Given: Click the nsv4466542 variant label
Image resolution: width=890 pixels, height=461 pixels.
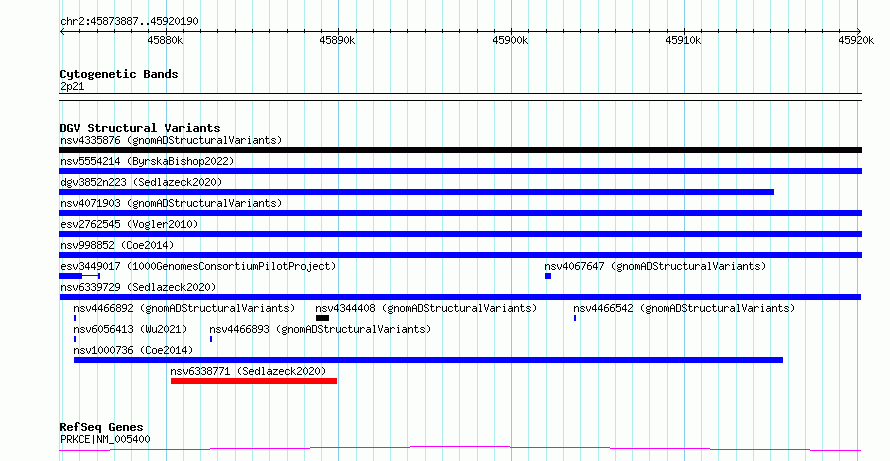Looking at the screenshot, I should point(684,308).
